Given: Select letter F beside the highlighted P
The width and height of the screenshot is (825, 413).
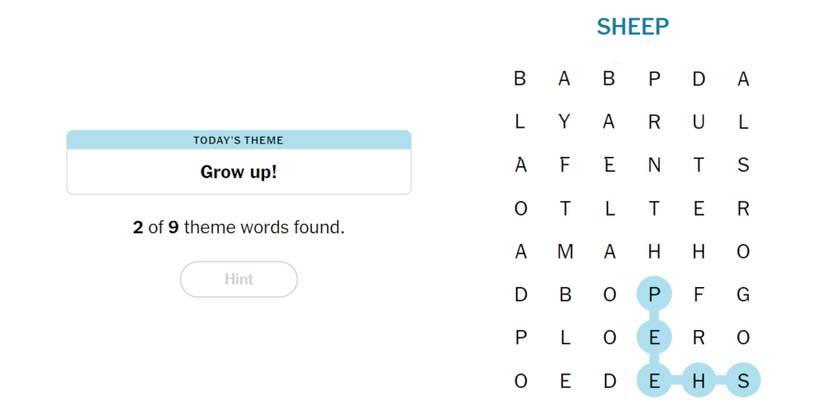Looking at the screenshot, I should [x=699, y=295].
